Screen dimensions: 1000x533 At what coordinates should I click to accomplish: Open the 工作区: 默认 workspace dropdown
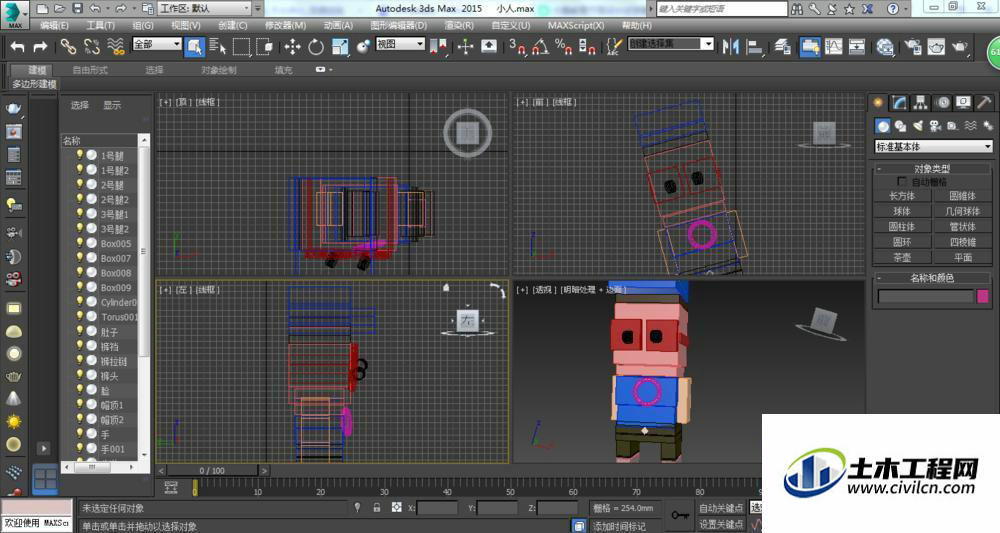(204, 8)
